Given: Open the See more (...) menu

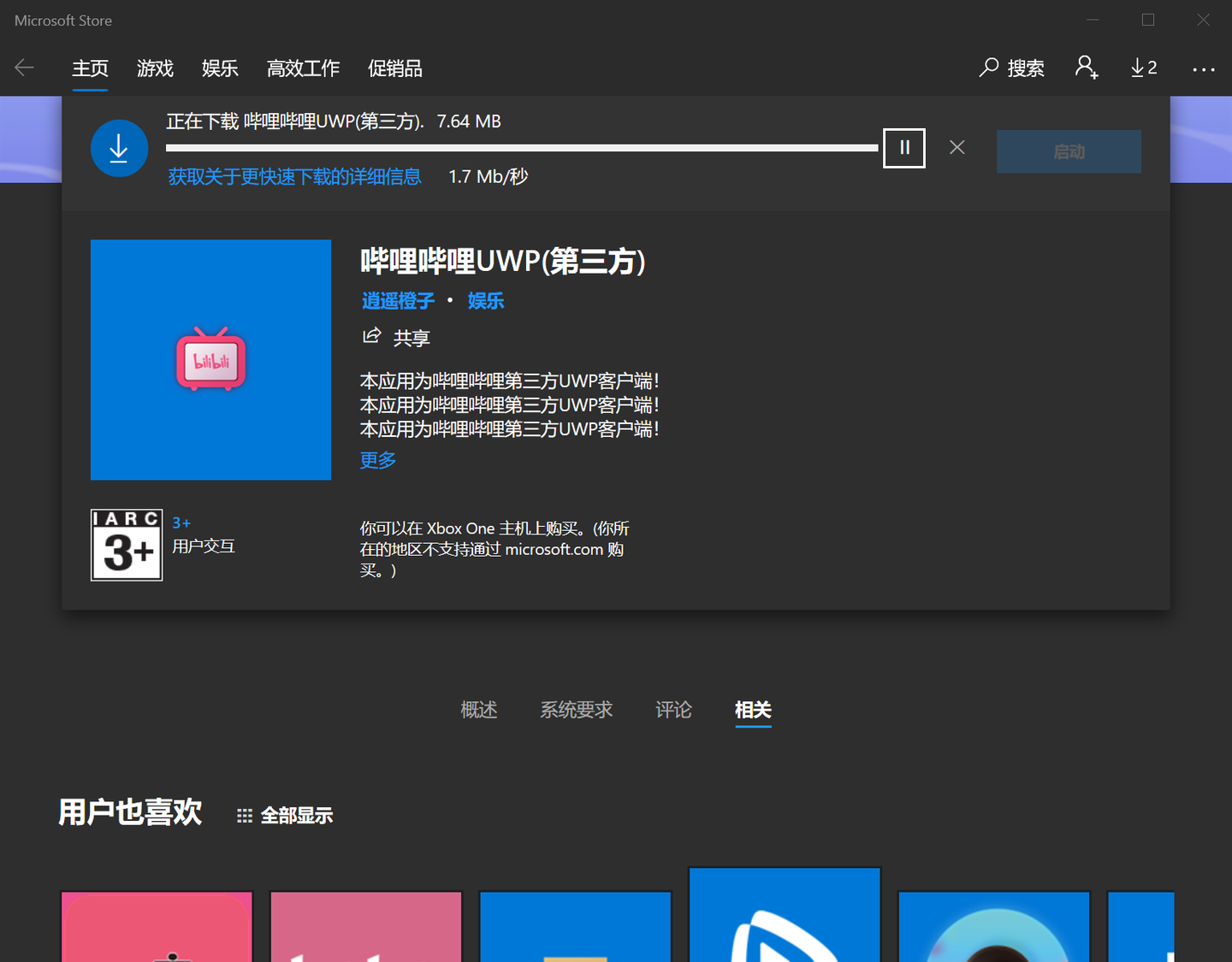Looking at the screenshot, I should [1204, 69].
